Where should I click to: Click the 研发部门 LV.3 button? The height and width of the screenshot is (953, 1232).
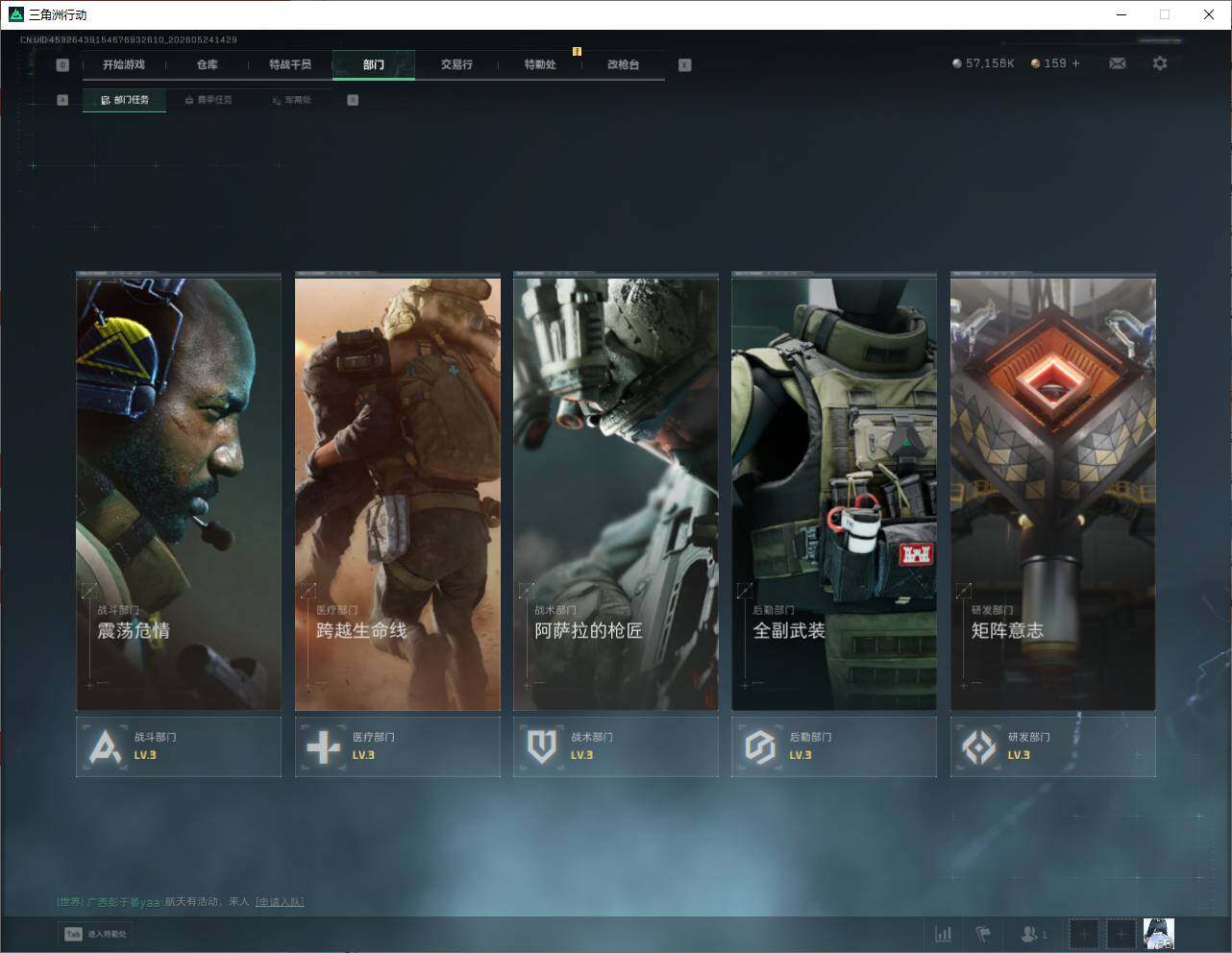[1053, 746]
